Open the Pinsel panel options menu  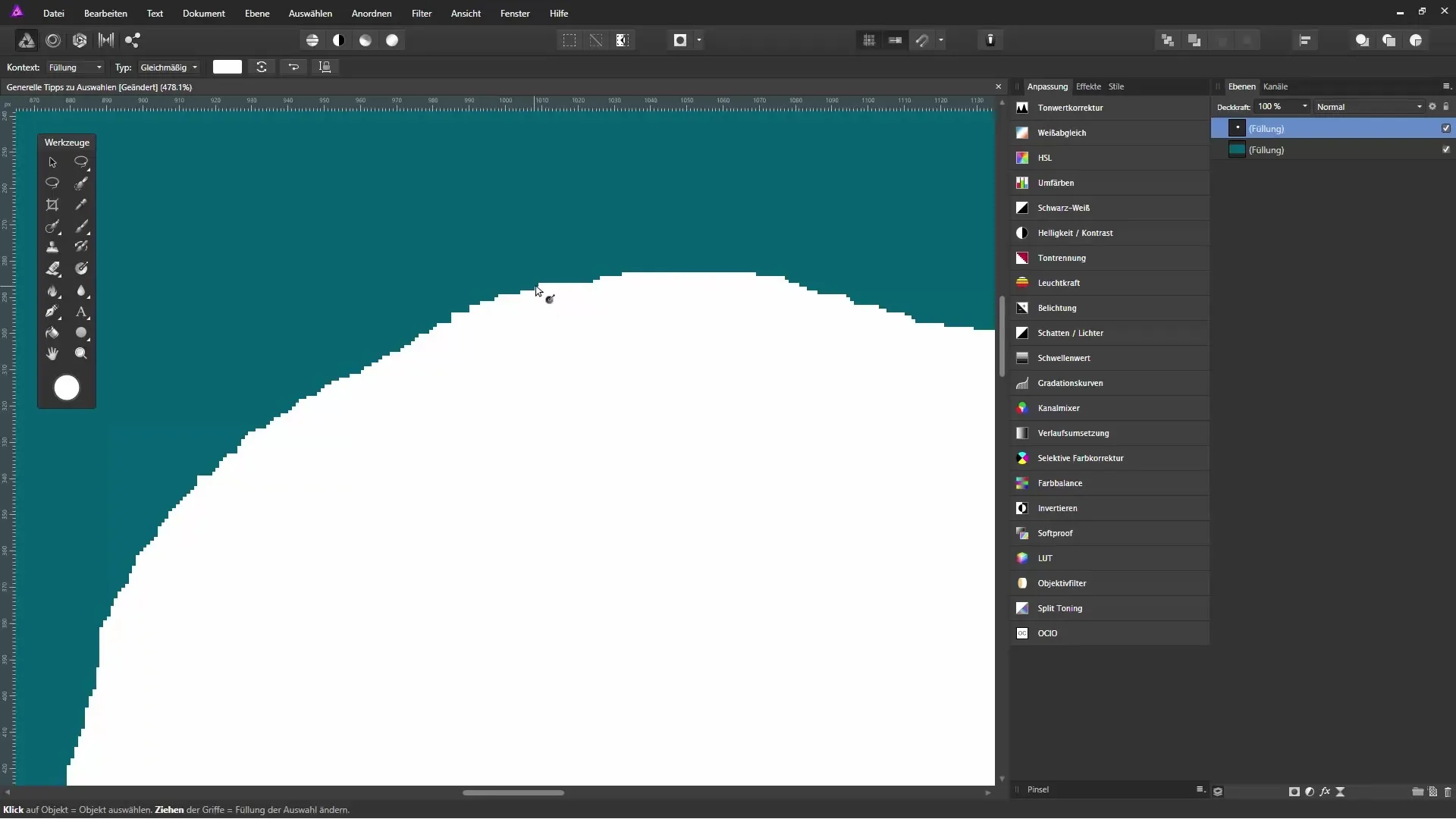click(1200, 789)
